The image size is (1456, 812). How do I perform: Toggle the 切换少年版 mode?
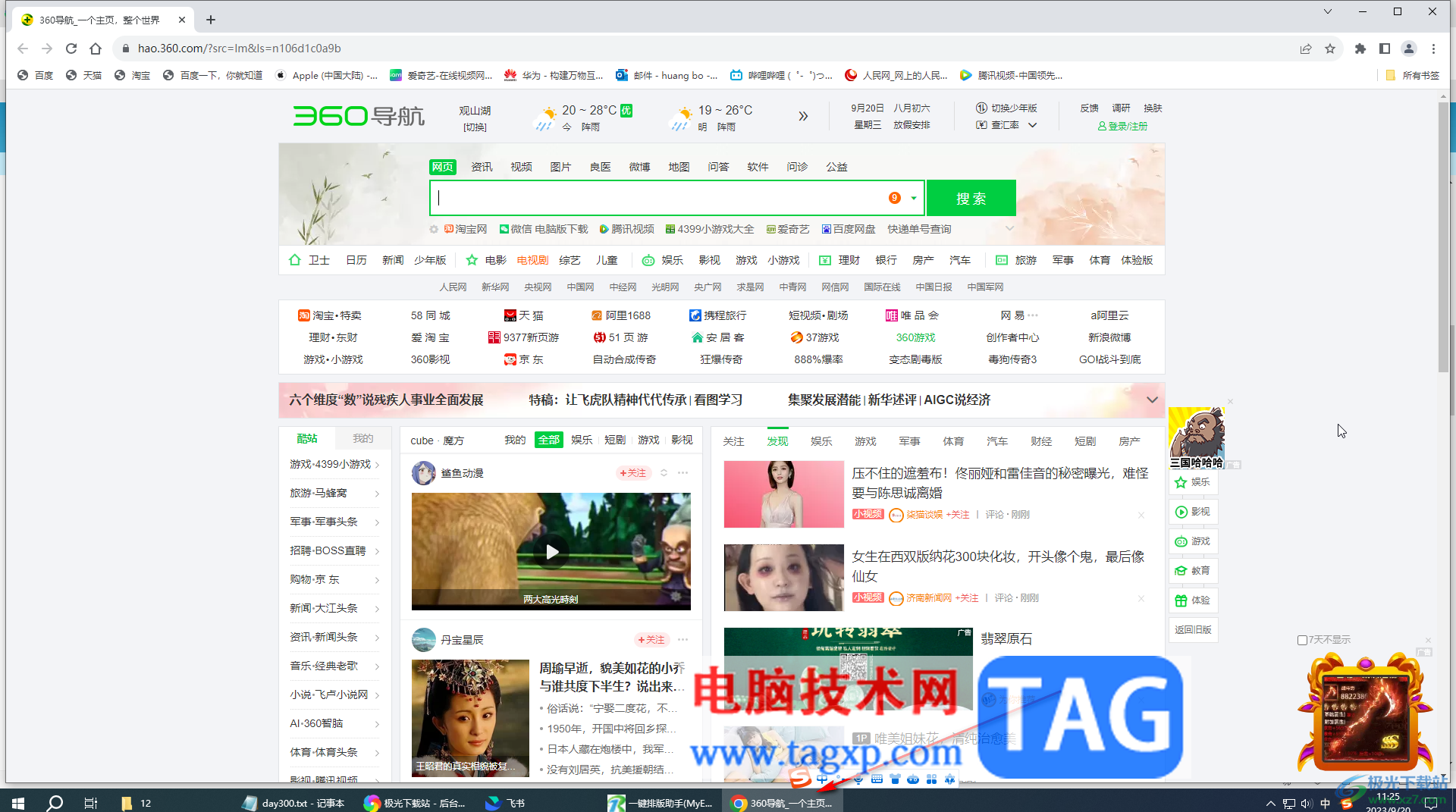pyautogui.click(x=1006, y=108)
